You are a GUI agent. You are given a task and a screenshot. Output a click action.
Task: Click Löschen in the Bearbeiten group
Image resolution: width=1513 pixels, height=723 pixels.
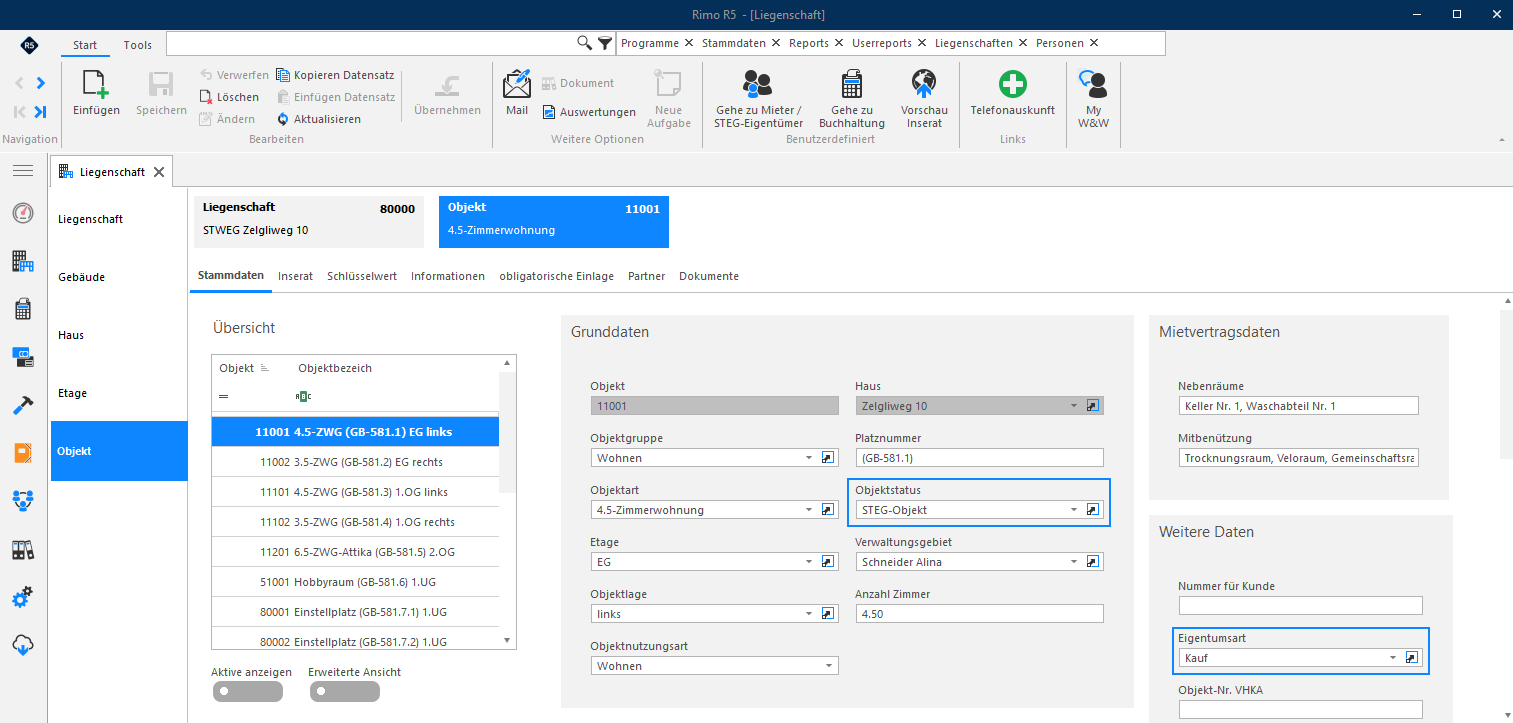(229, 97)
